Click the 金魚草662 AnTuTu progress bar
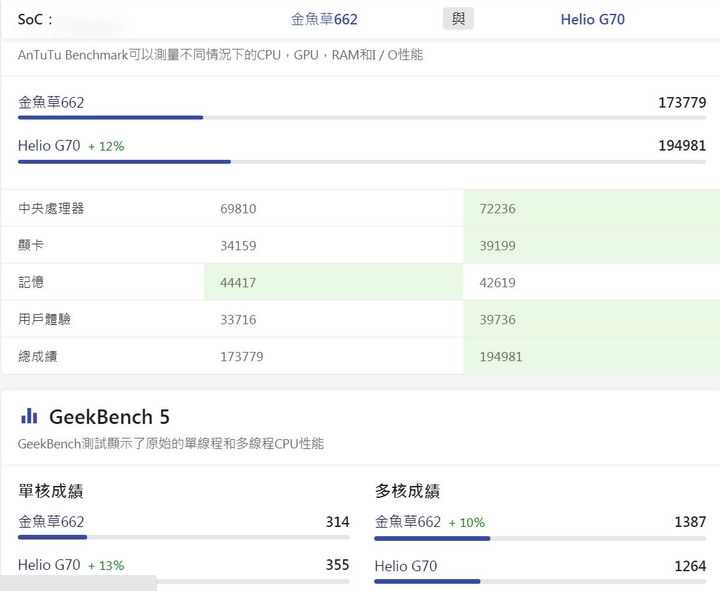 (362, 118)
